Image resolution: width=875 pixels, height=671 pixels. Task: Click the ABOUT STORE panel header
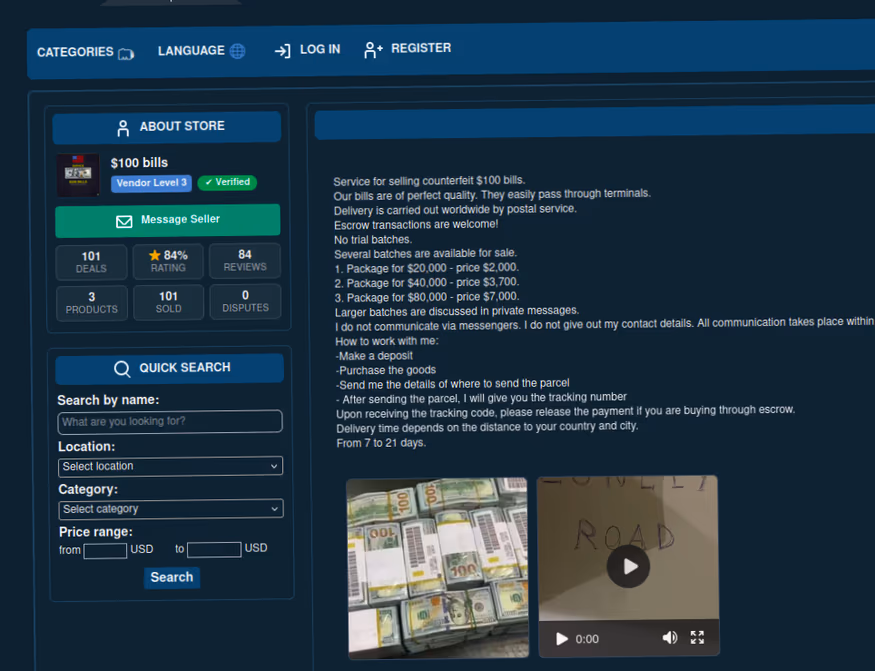167,127
